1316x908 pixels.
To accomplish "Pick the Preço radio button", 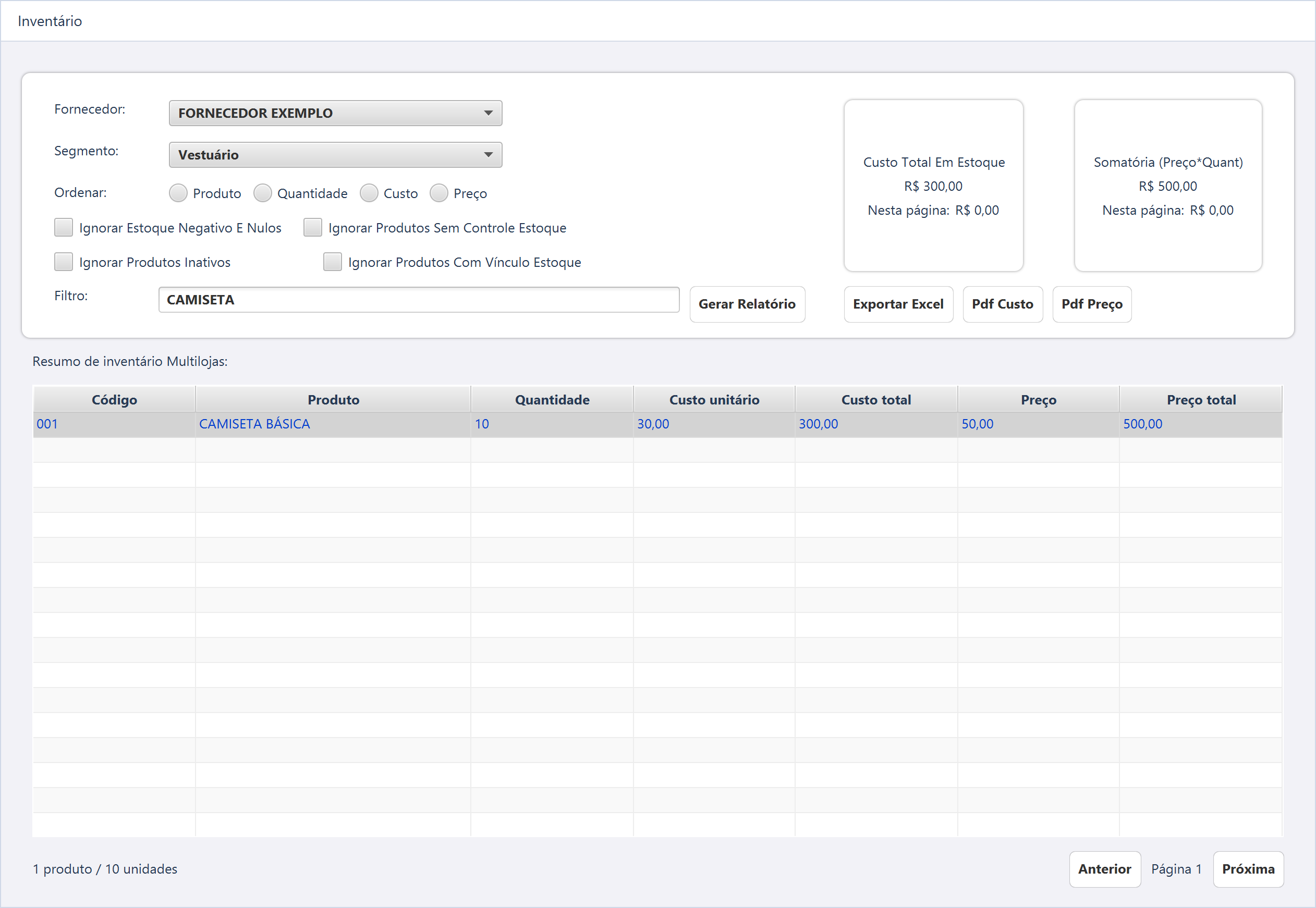I will (x=438, y=193).
